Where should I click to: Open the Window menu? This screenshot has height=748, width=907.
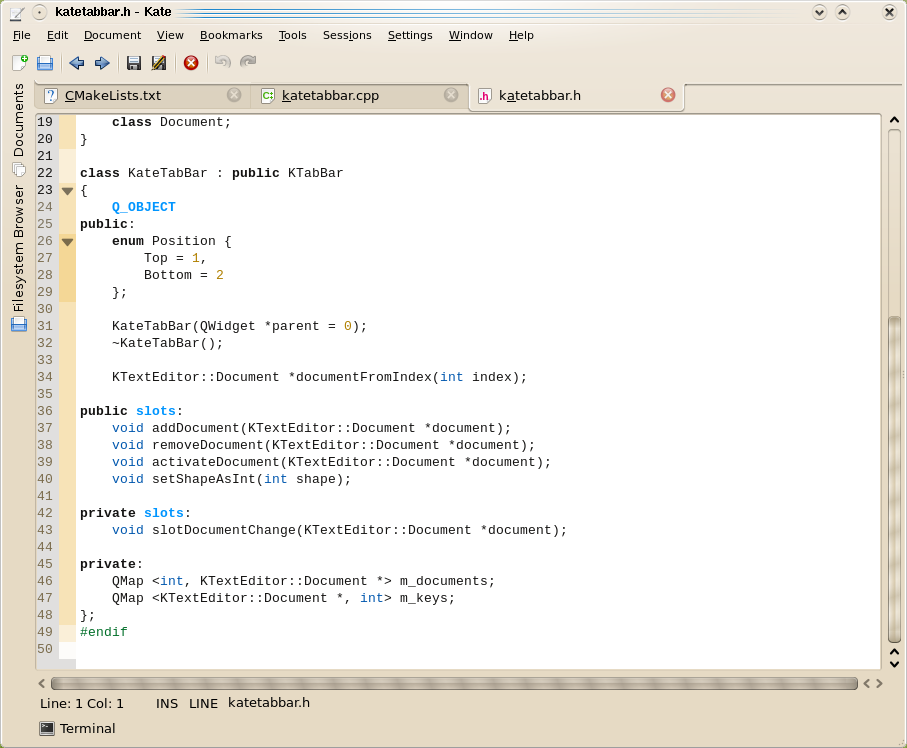(x=470, y=35)
